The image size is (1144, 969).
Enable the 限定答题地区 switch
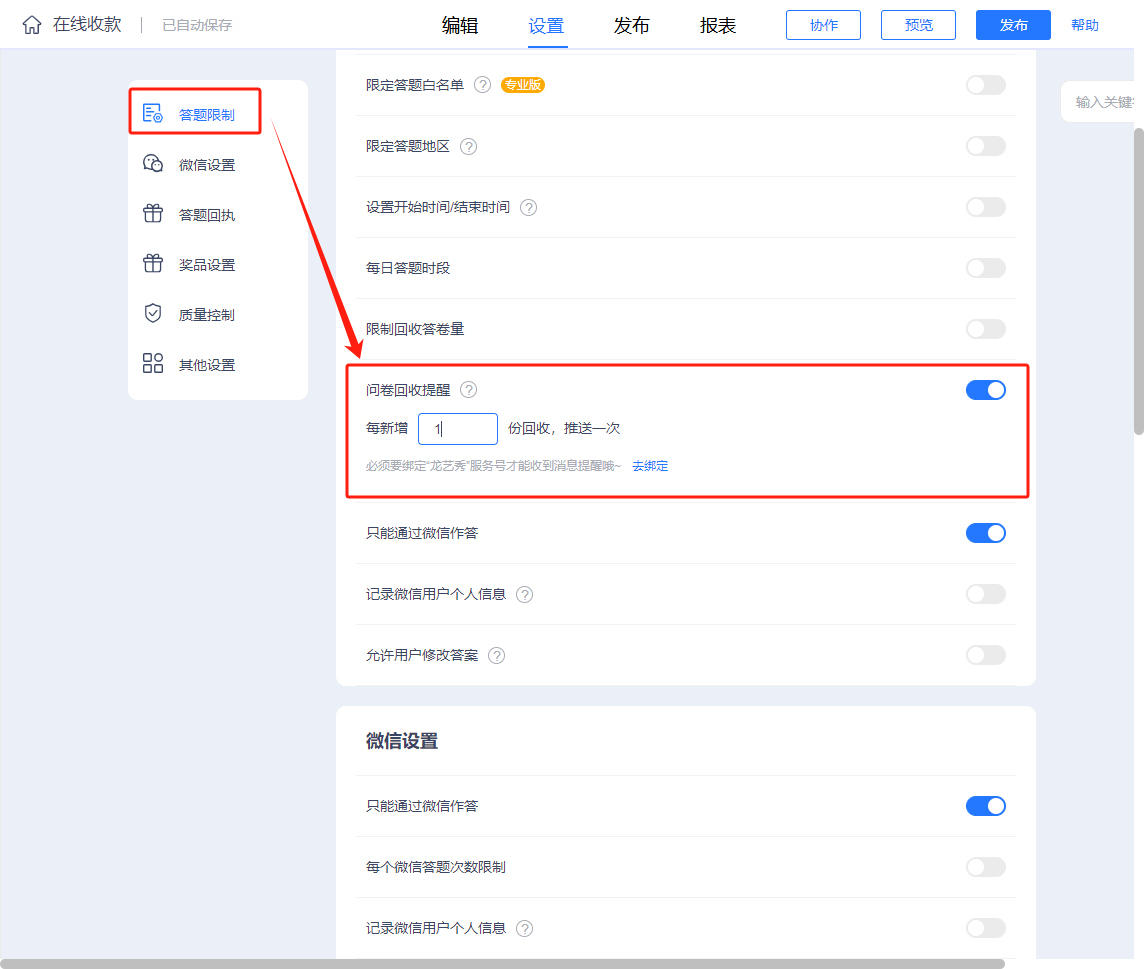point(986,146)
